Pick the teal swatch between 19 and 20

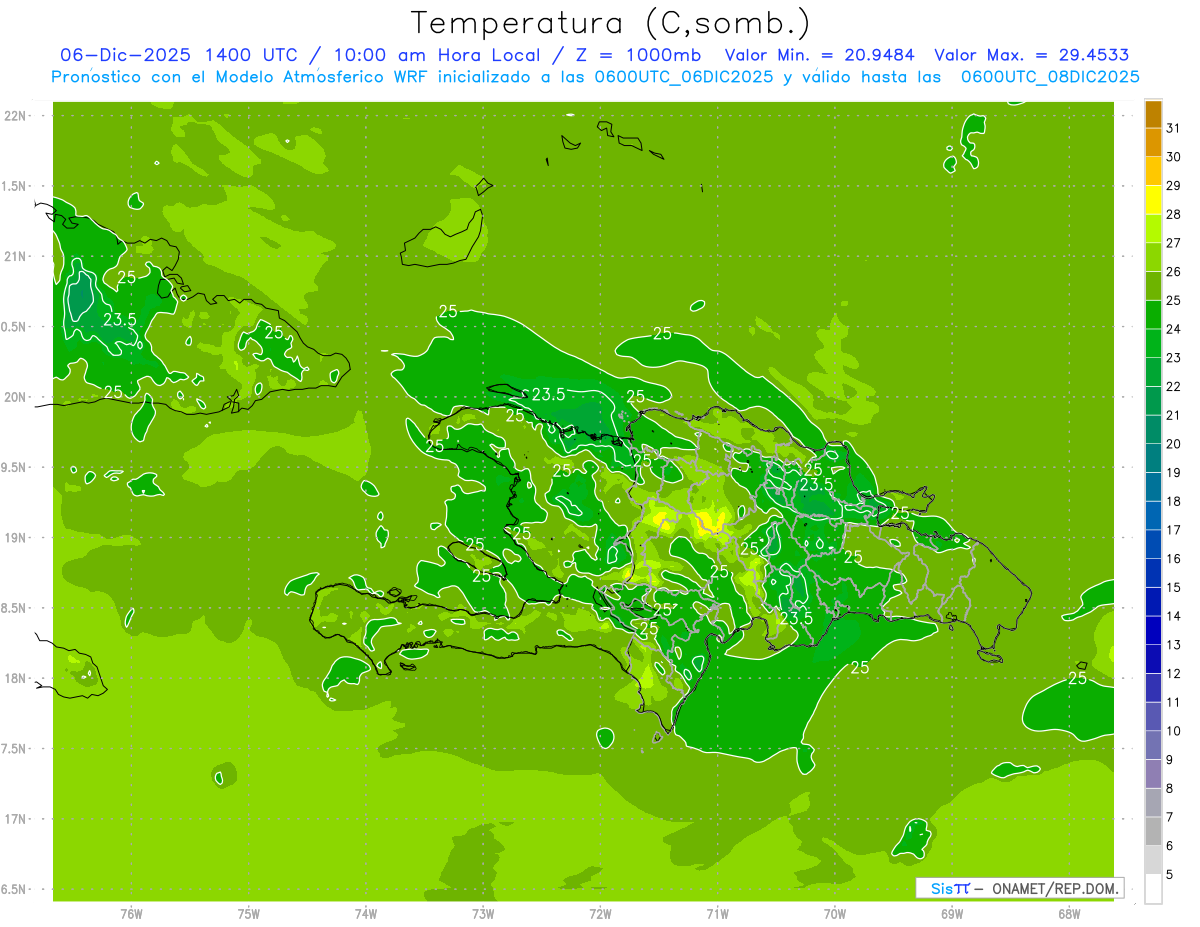(1153, 459)
